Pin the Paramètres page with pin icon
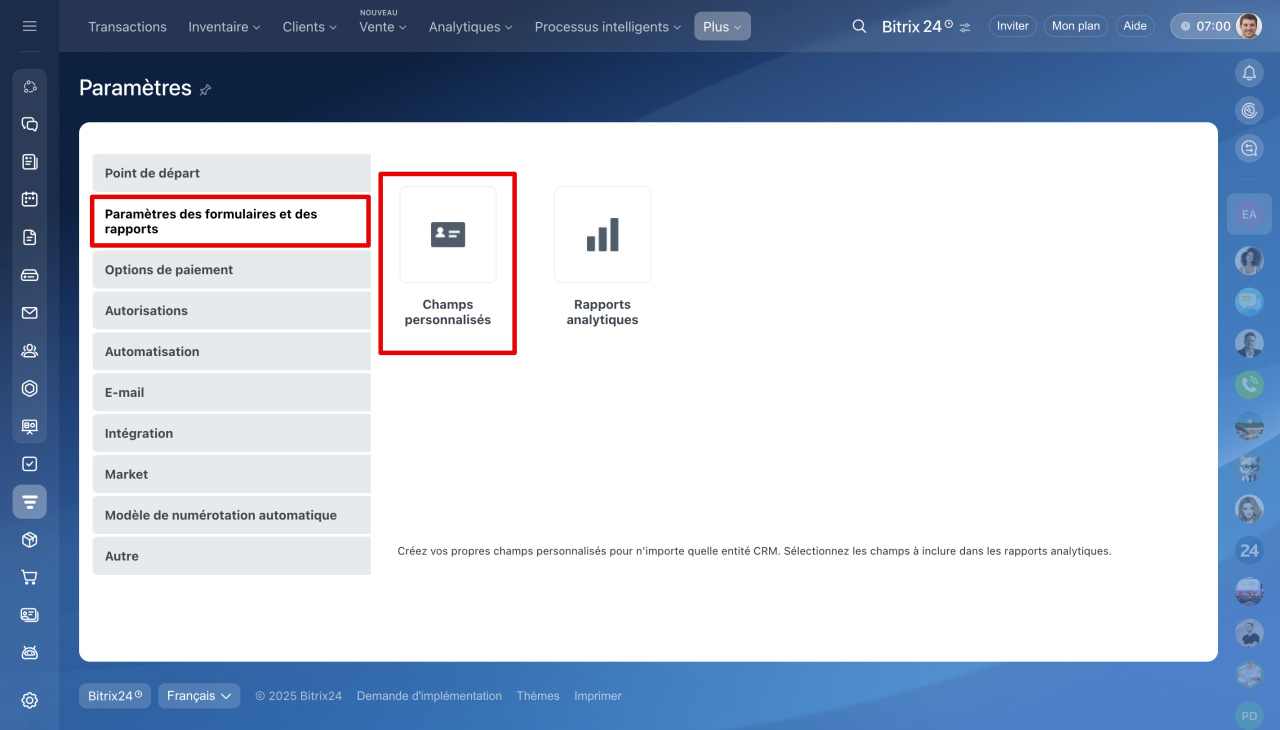Screen dimensions: 1280x730 [x=205, y=90]
